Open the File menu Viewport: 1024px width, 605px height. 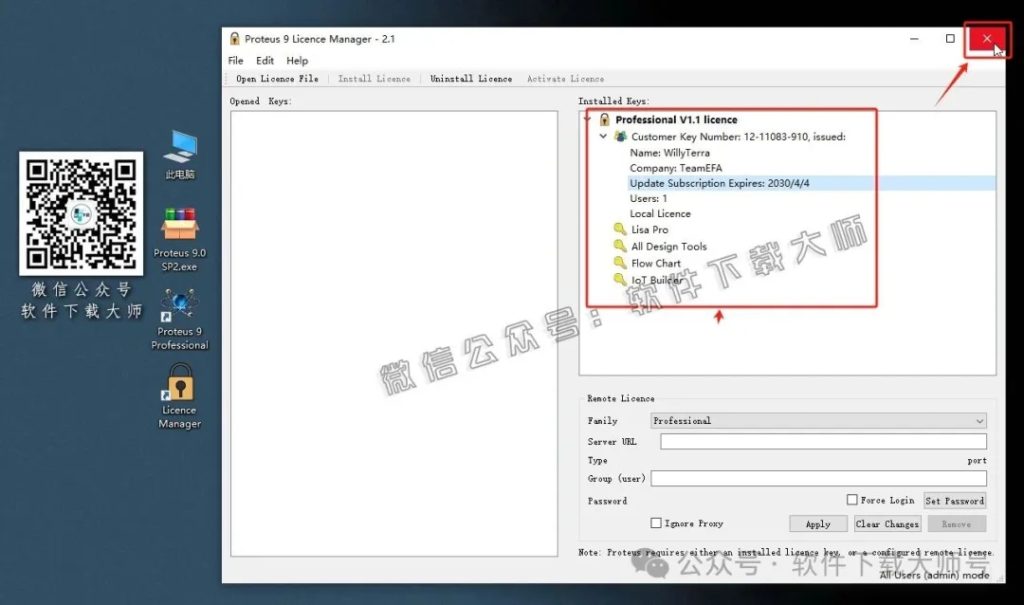[x=236, y=61]
